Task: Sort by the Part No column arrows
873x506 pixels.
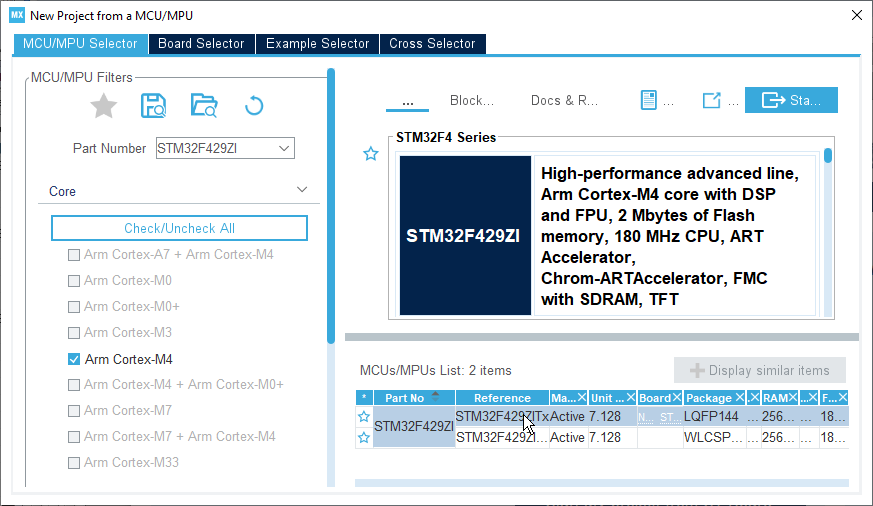Action: (435, 396)
